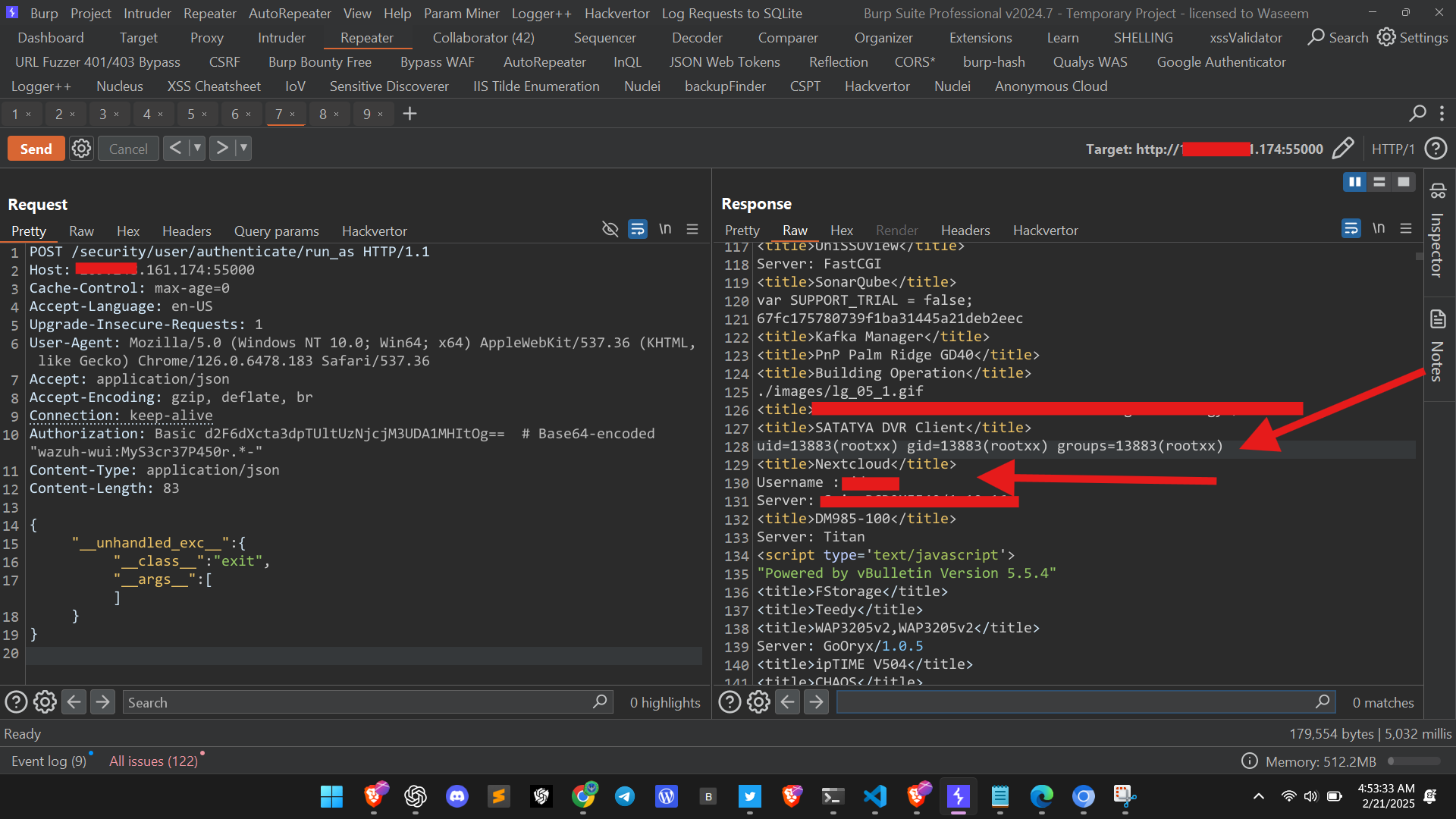This screenshot has height=819, width=1456.
Task: Select top/bottom split layout
Action: click(1379, 182)
